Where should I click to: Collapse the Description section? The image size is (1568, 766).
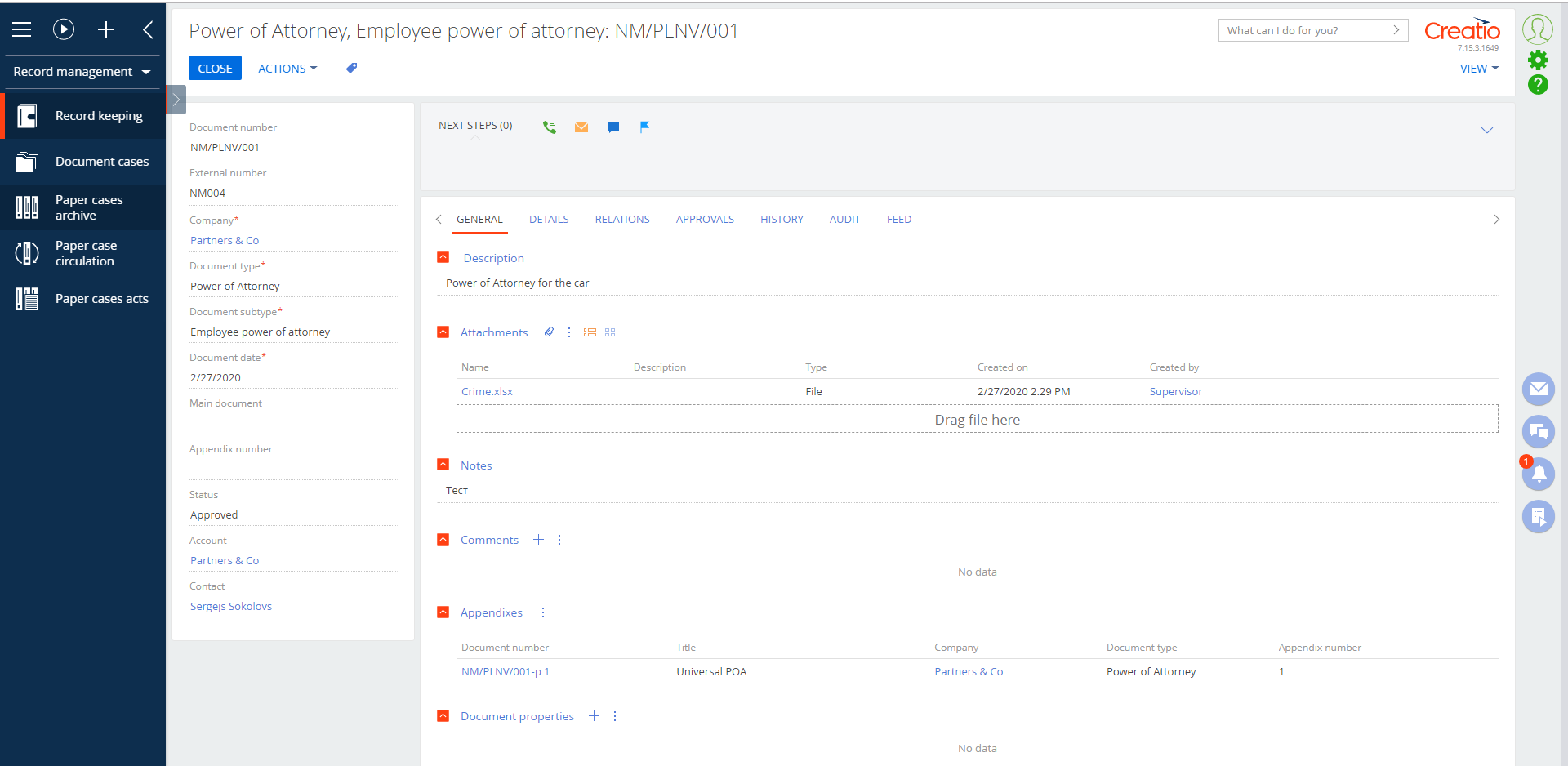pos(443,257)
